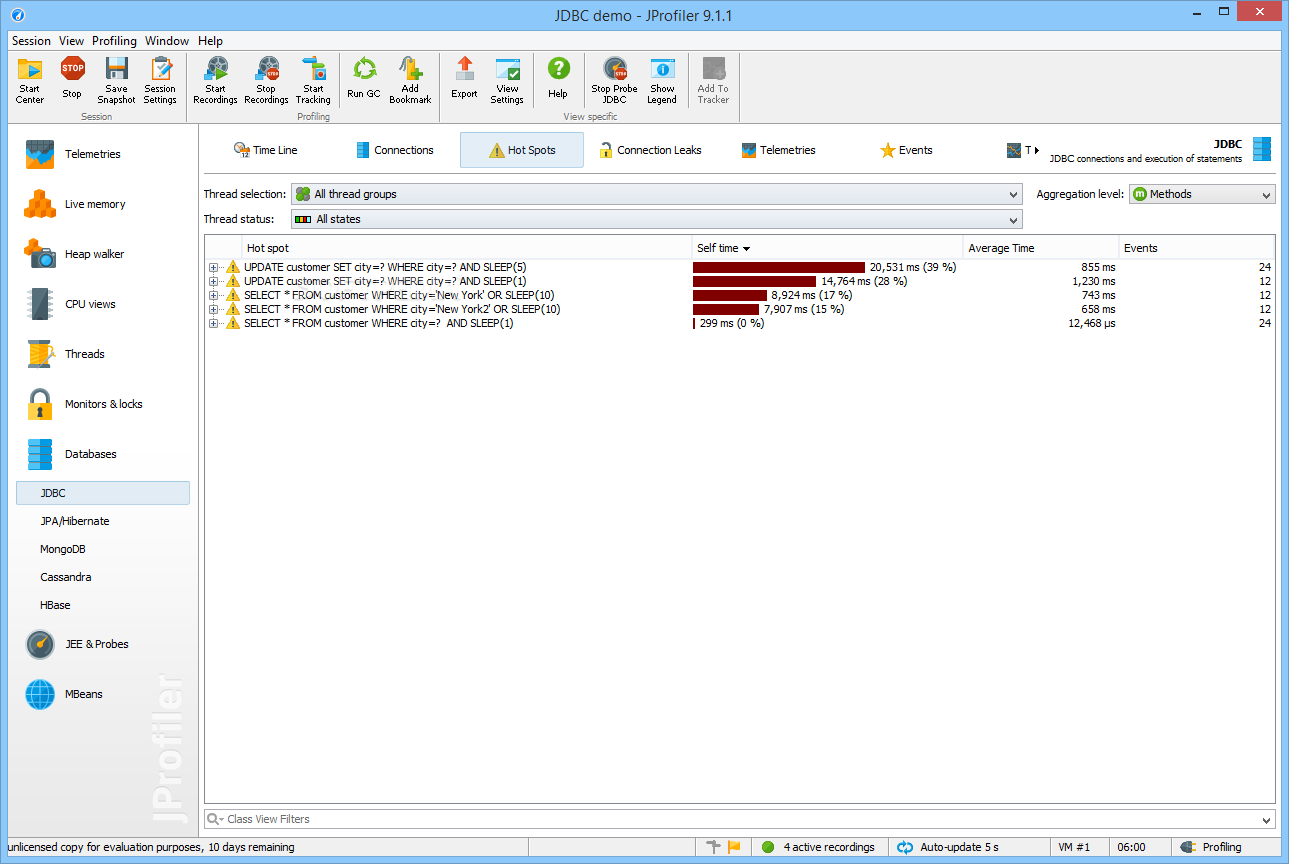Expand the city='New York2' SELECT row
This screenshot has height=864, width=1289.
coord(213,309)
